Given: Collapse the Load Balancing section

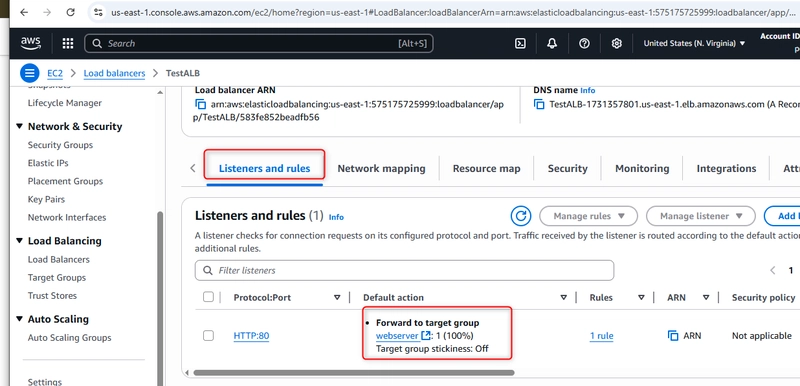Looking at the screenshot, I should (20, 241).
